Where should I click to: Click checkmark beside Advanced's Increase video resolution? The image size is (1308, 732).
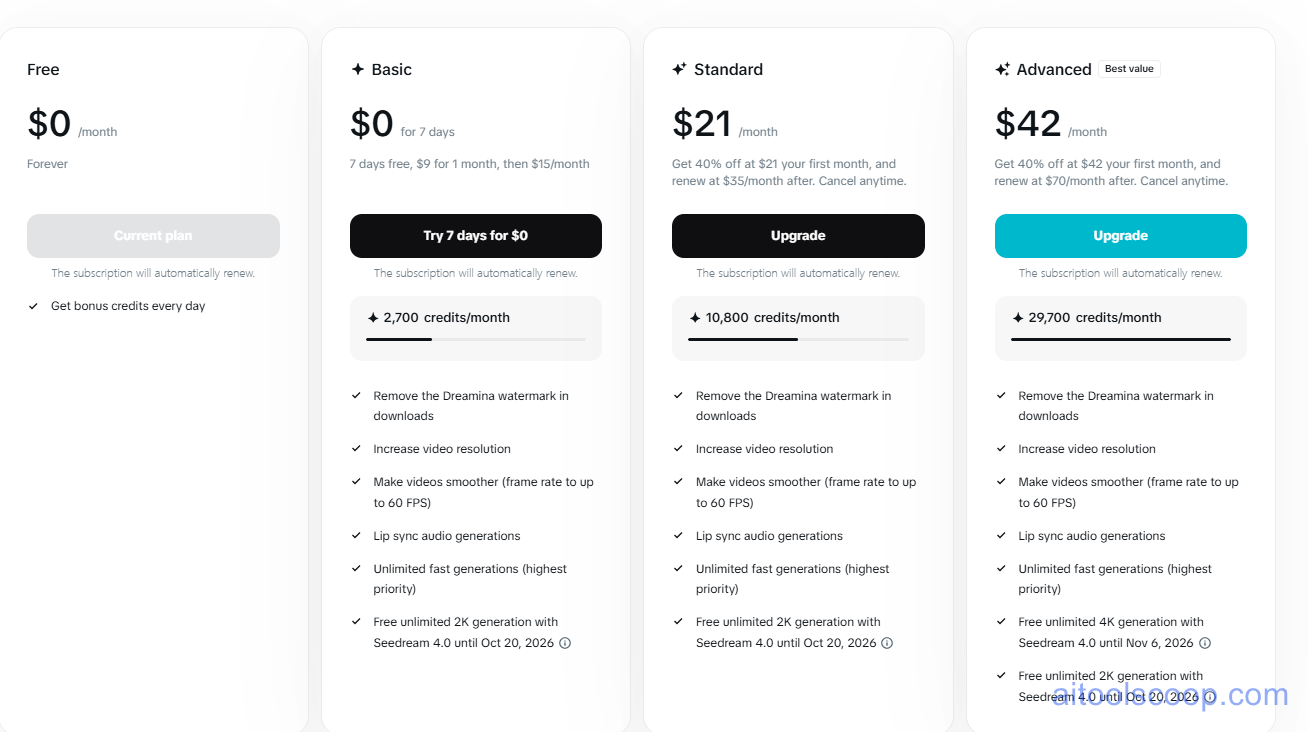point(1001,448)
